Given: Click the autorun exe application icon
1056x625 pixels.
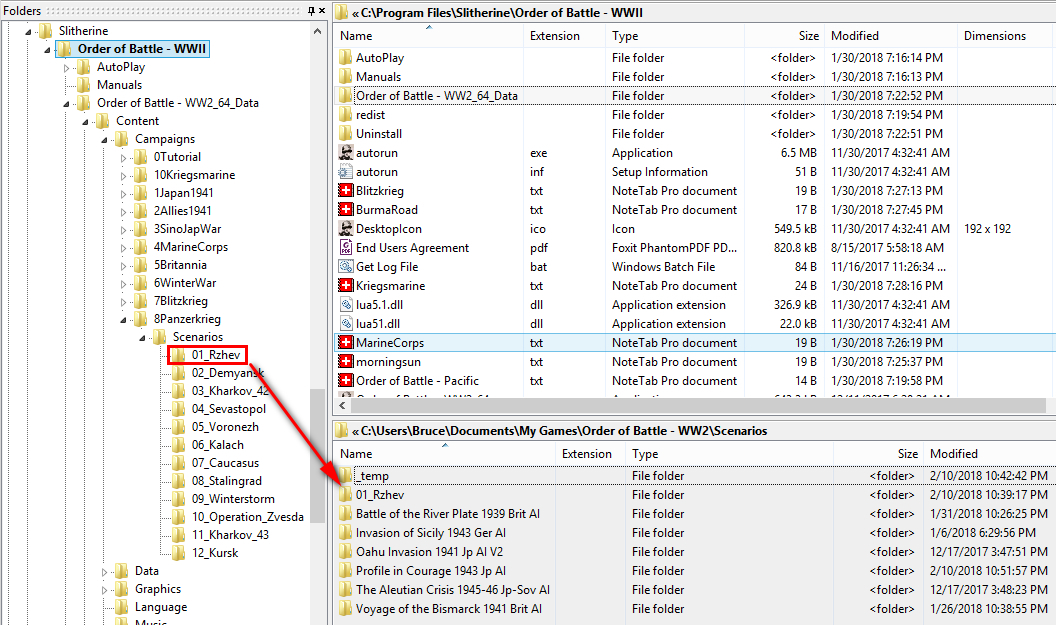Looking at the screenshot, I should pyautogui.click(x=345, y=153).
